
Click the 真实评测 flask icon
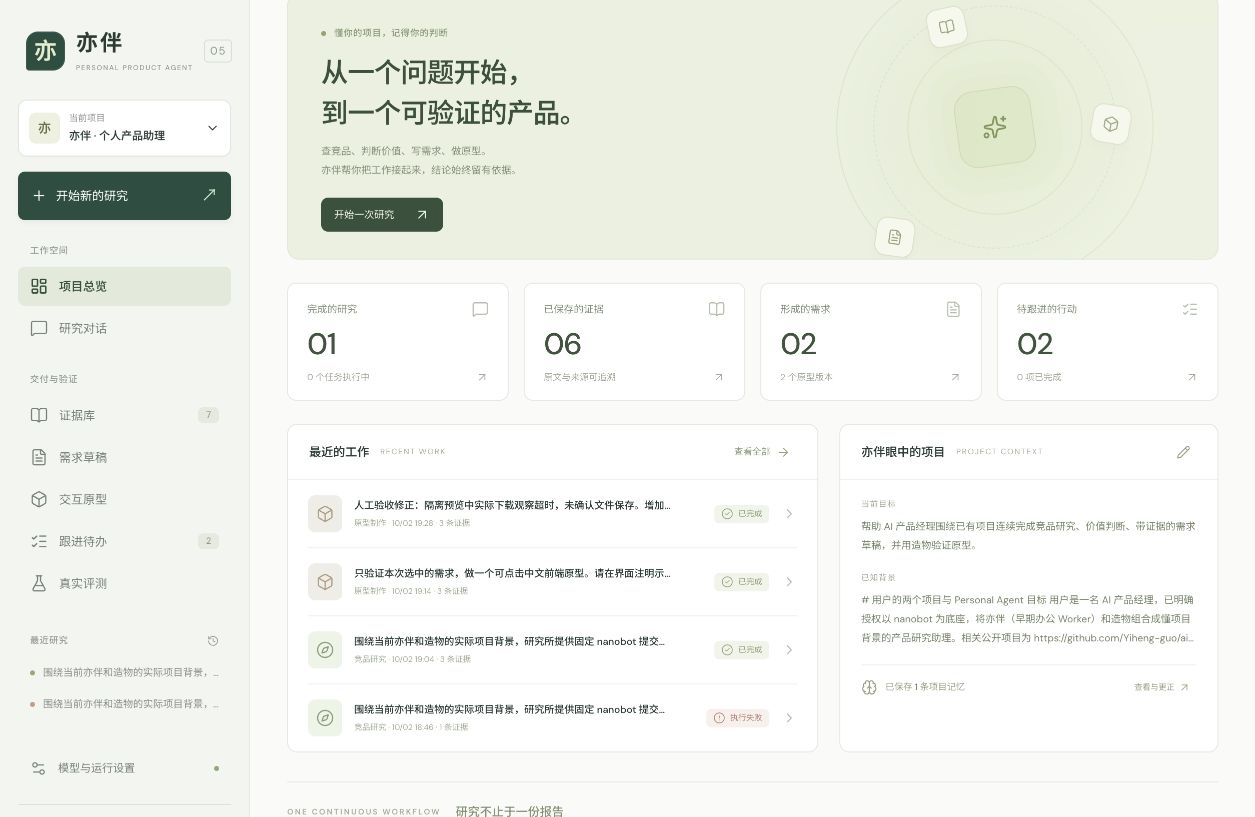(x=39, y=583)
